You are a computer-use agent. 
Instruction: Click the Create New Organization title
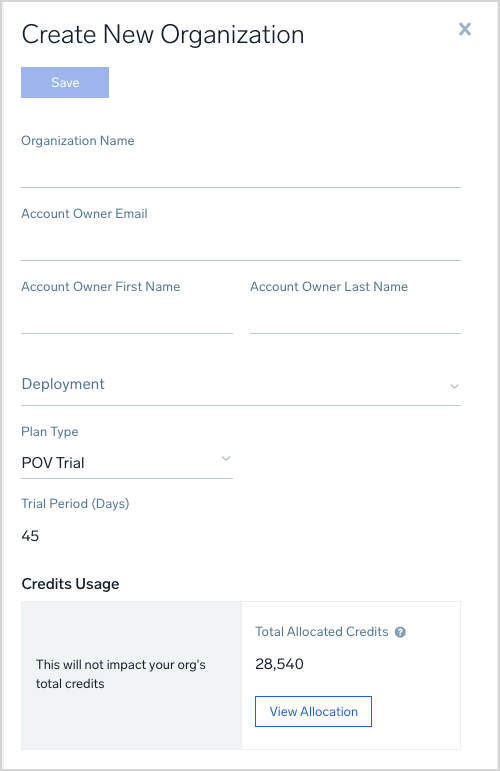click(163, 35)
